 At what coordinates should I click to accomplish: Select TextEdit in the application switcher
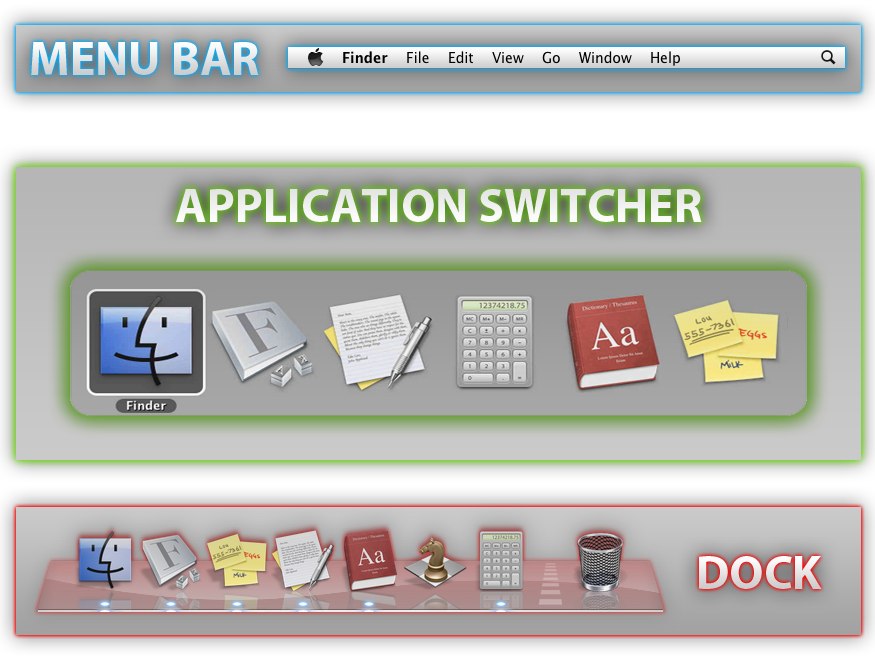coord(378,342)
